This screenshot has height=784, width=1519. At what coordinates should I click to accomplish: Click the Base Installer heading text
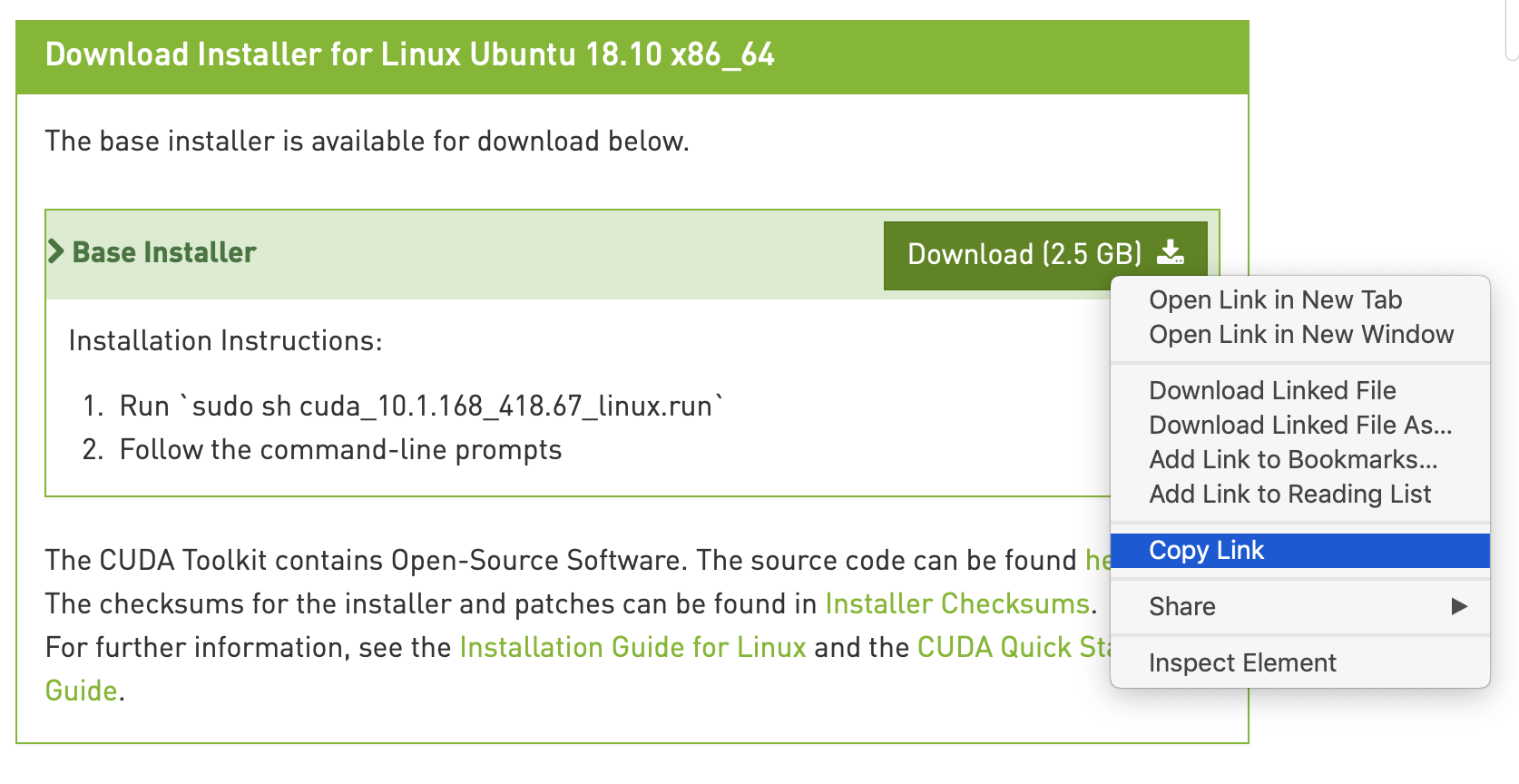[x=164, y=252]
